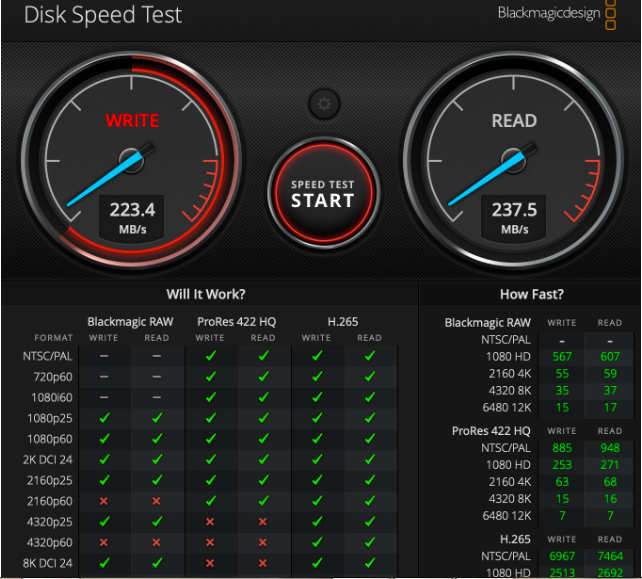
Task: Click the 1080i60 format row label
Action: (x=52, y=398)
